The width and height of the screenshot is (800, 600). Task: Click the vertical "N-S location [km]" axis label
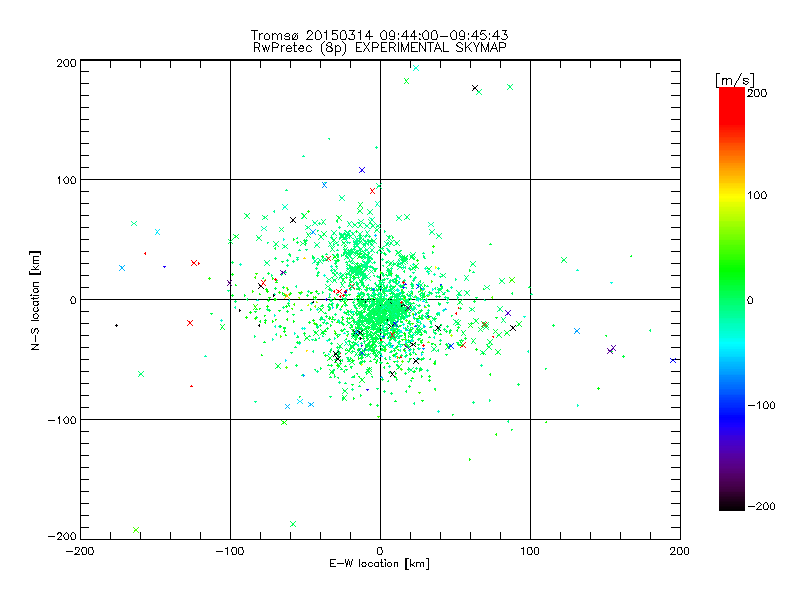[35, 301]
